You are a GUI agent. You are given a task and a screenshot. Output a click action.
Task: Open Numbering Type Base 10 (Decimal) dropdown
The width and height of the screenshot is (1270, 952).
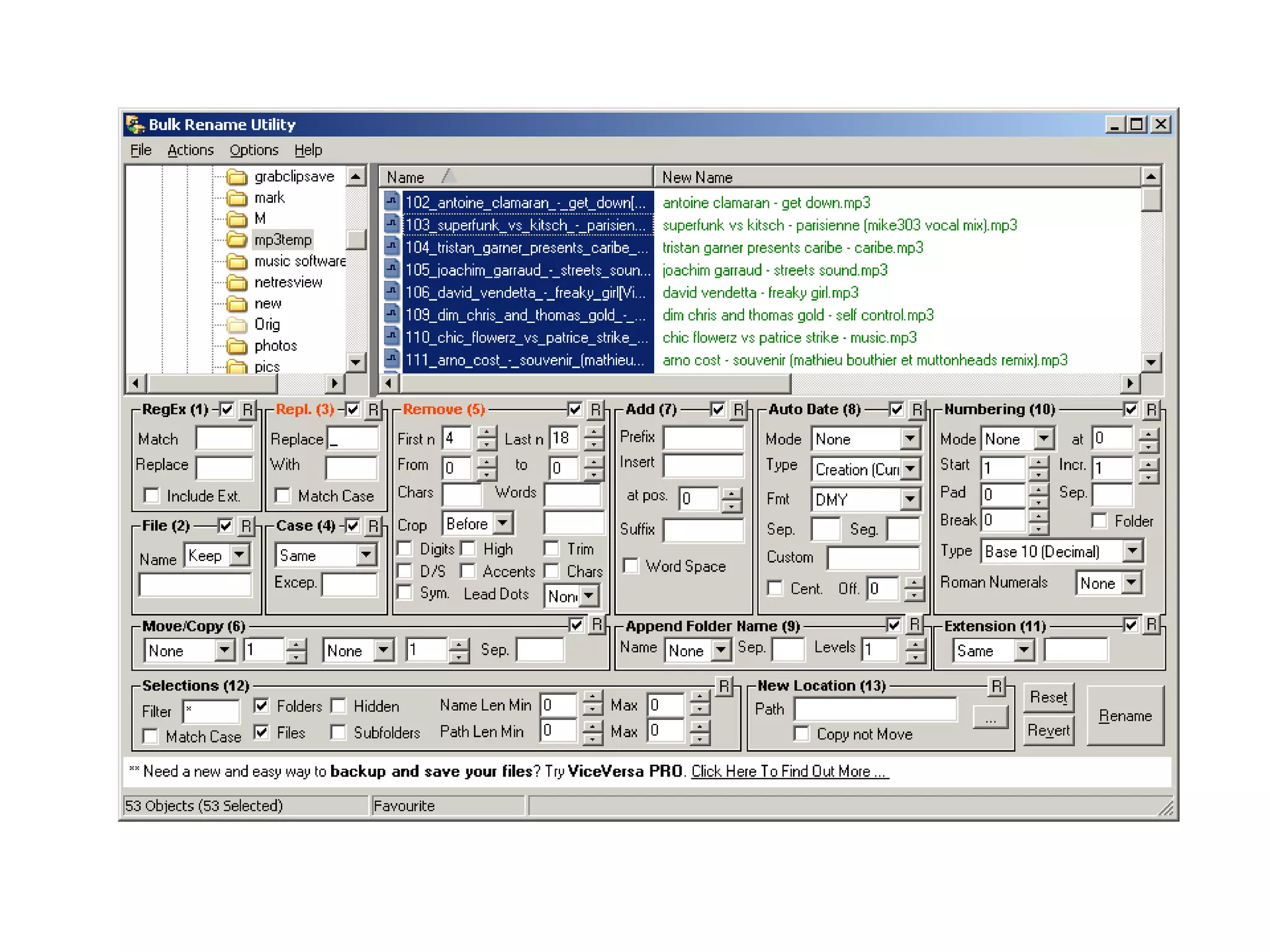pyautogui.click(x=1132, y=551)
